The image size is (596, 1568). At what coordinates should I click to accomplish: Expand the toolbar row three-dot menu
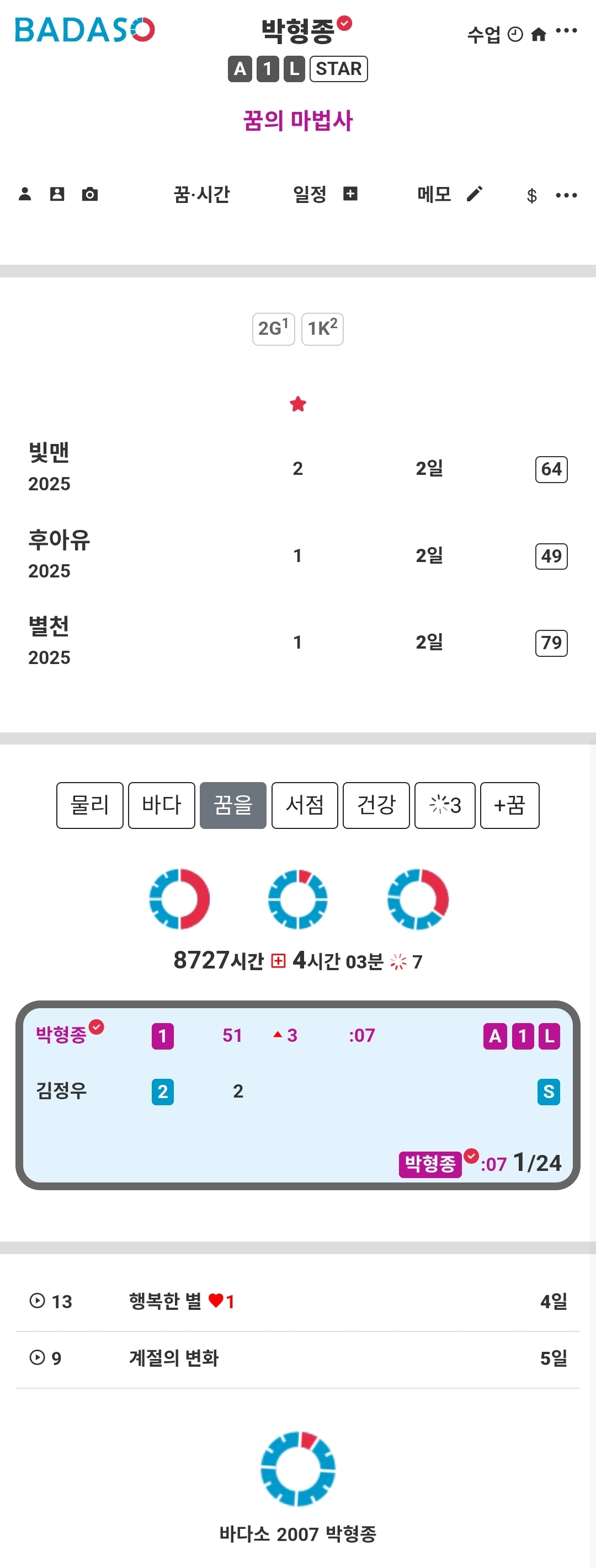(x=566, y=195)
